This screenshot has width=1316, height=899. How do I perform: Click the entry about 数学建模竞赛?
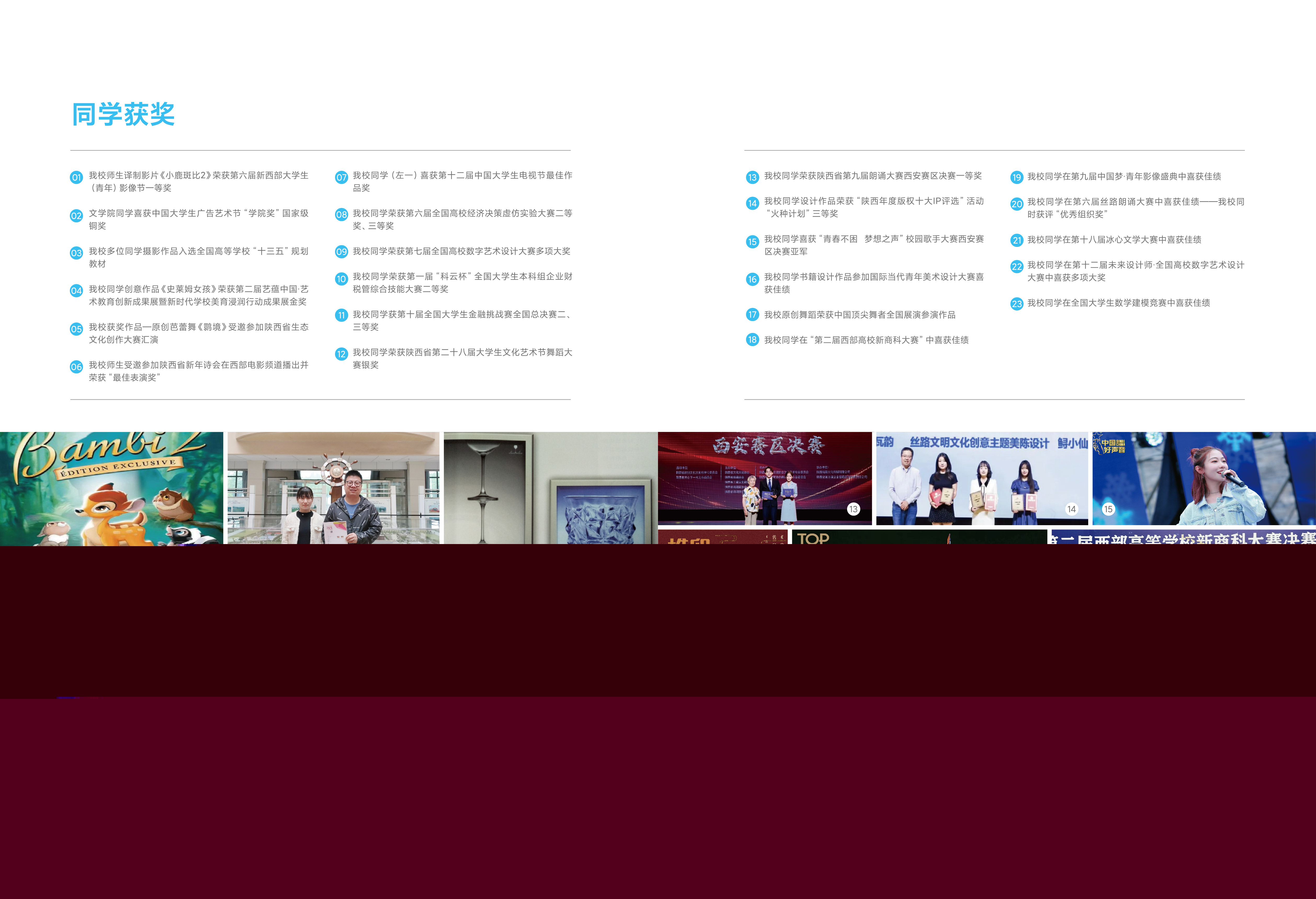click(1118, 303)
